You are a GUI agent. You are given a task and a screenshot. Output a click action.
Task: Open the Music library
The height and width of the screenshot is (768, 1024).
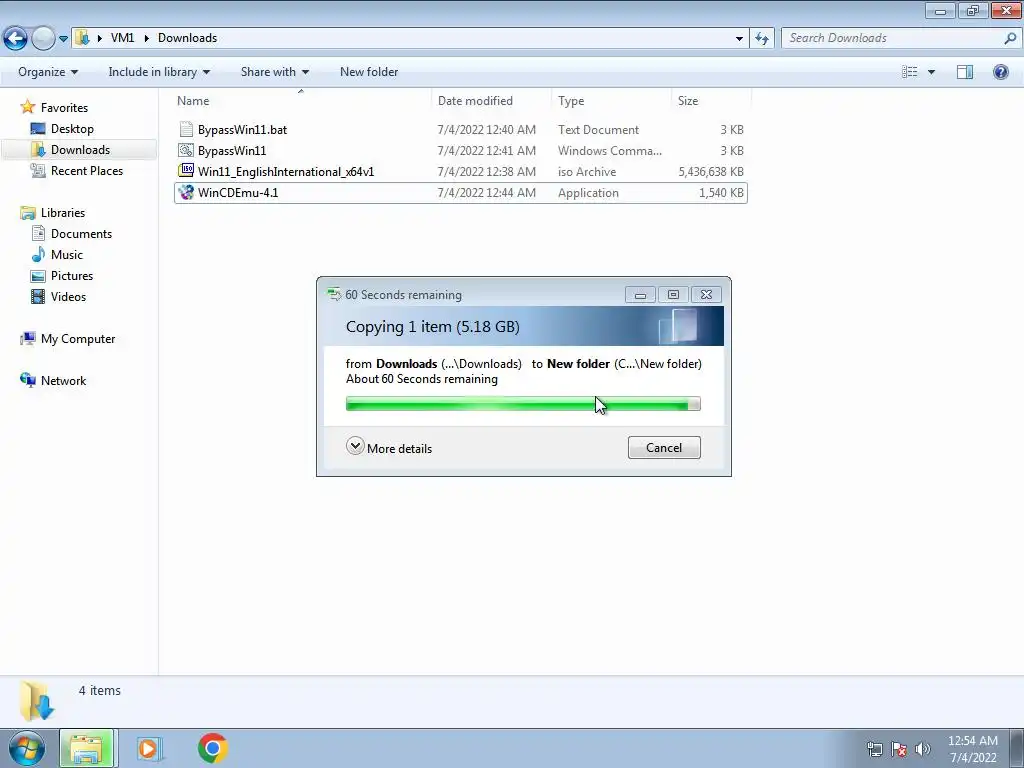tap(67, 255)
